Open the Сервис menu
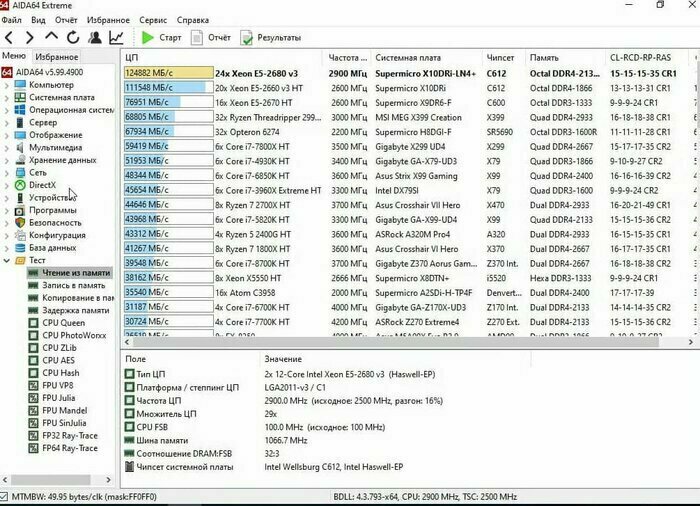Screen dimensions: 700x506 point(153,20)
